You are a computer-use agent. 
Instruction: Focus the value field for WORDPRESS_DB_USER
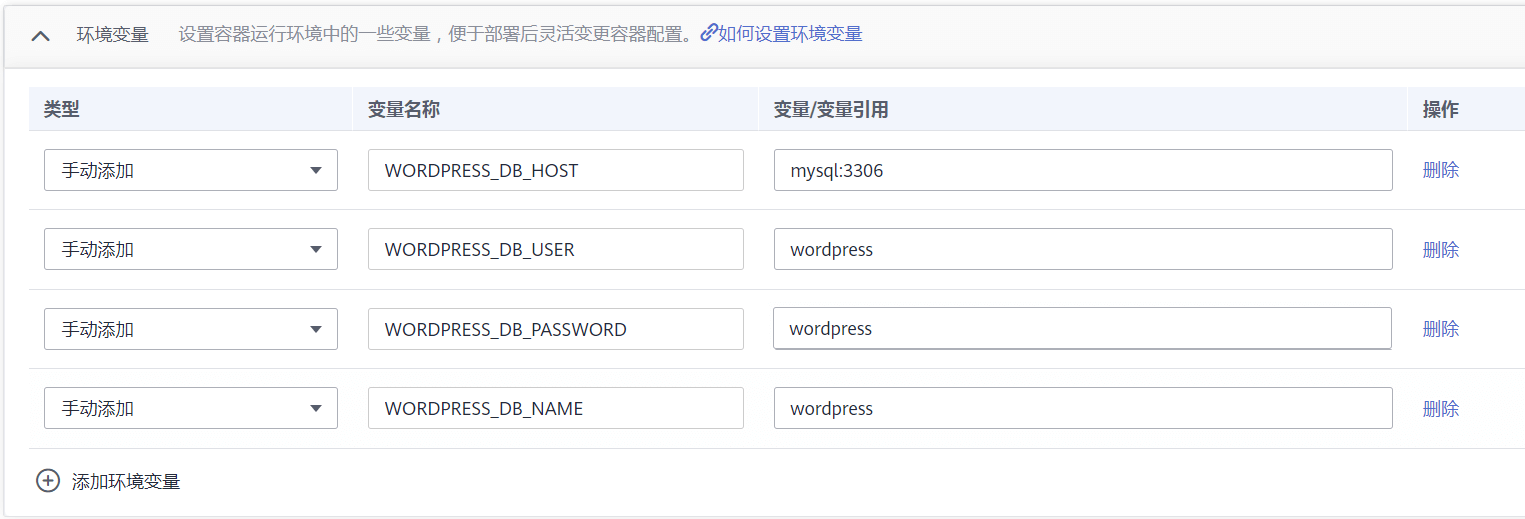1083,249
